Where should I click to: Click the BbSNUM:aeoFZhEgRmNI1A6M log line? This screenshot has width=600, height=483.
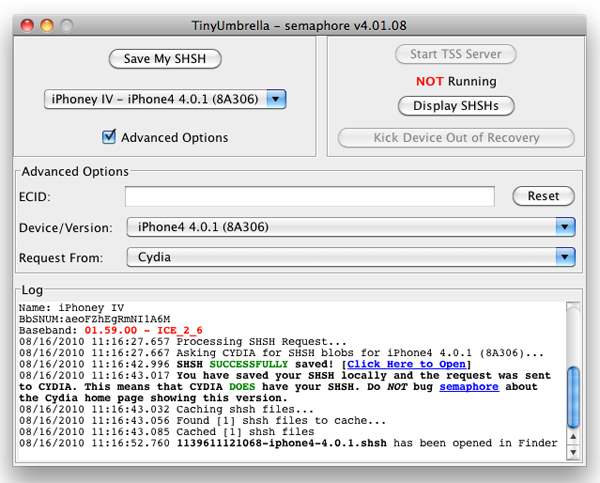coord(95,319)
